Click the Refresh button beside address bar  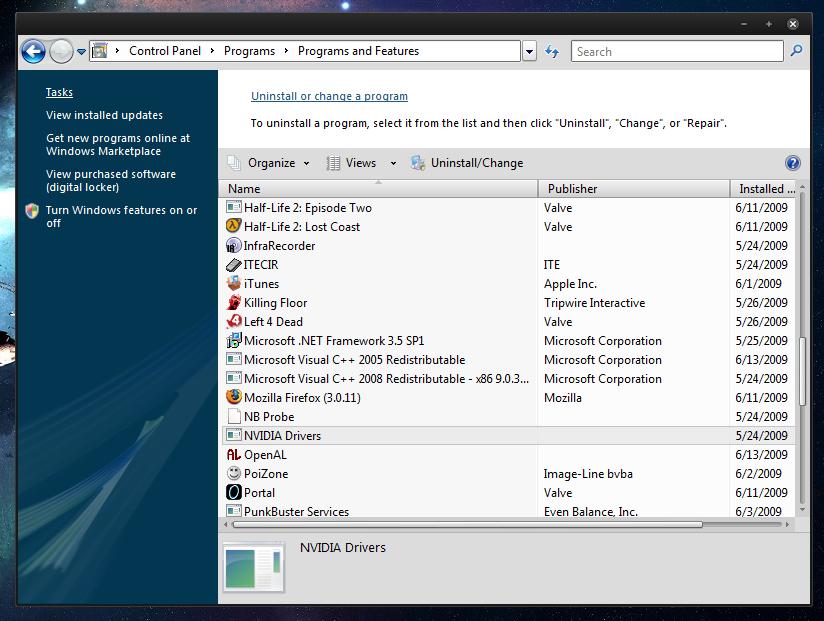pyautogui.click(x=552, y=51)
